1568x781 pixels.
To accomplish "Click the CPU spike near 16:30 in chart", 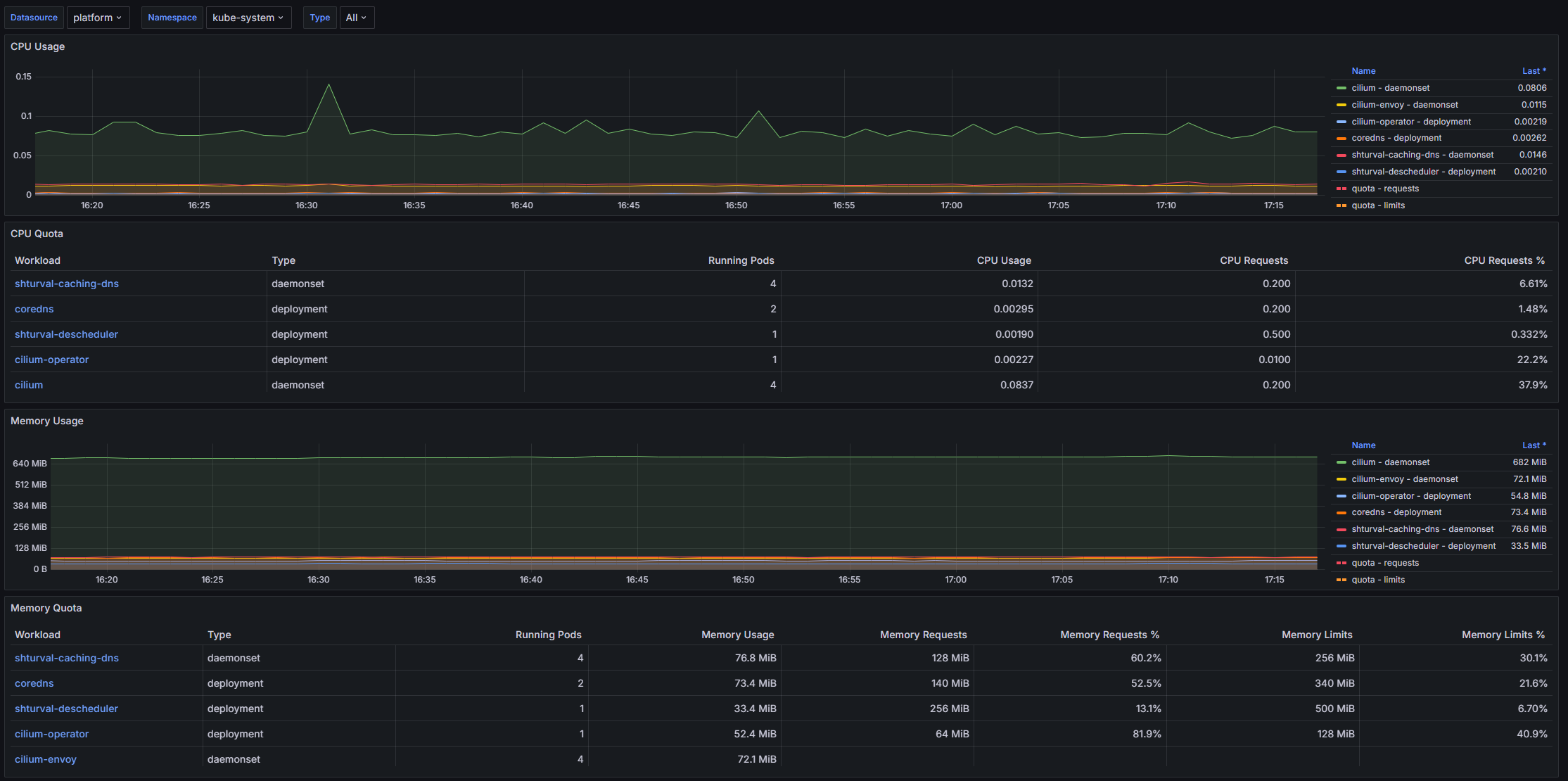I will (x=329, y=85).
